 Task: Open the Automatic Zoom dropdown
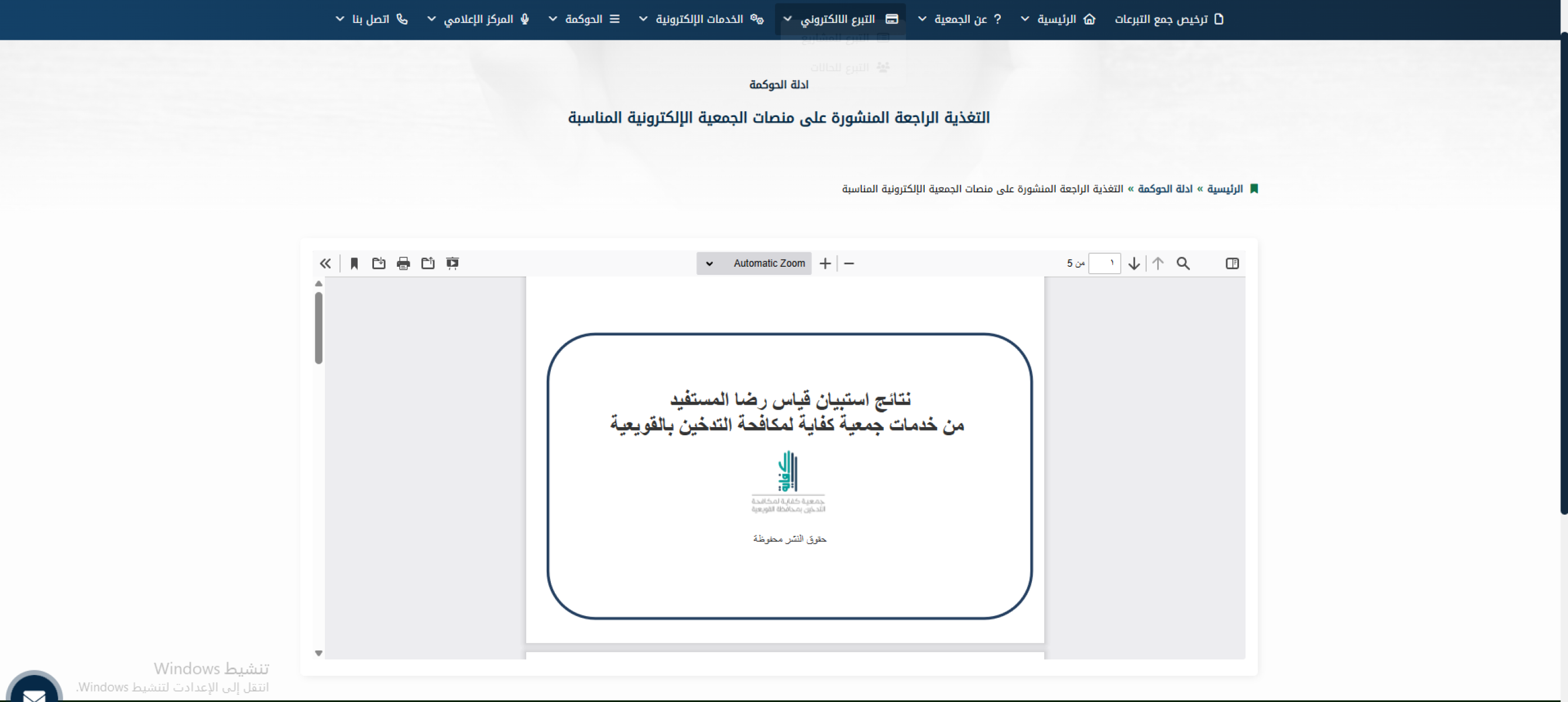point(754,263)
